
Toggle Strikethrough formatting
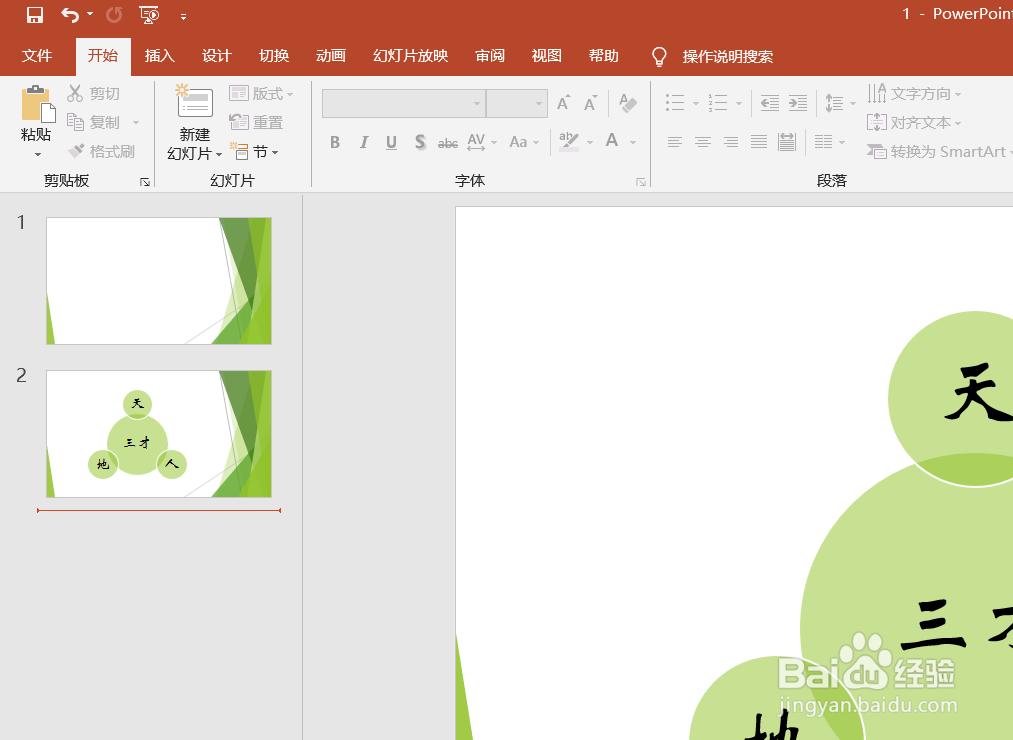(448, 143)
